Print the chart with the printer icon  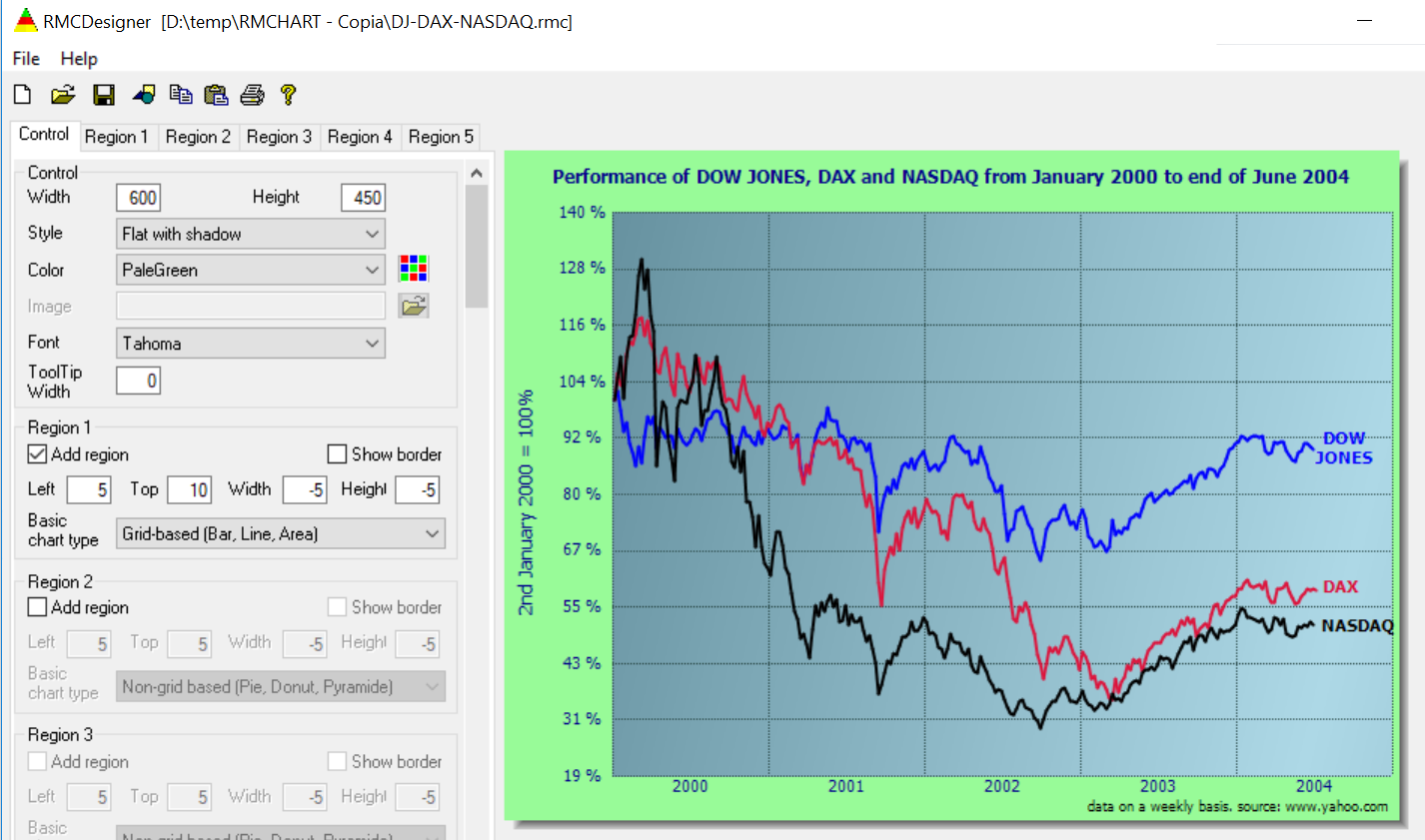point(253,95)
